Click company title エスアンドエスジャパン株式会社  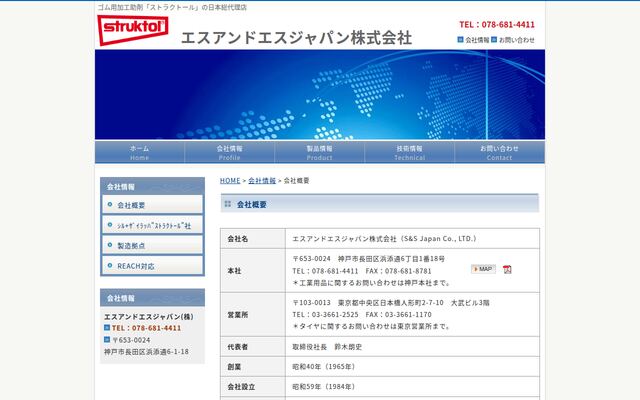click(296, 38)
